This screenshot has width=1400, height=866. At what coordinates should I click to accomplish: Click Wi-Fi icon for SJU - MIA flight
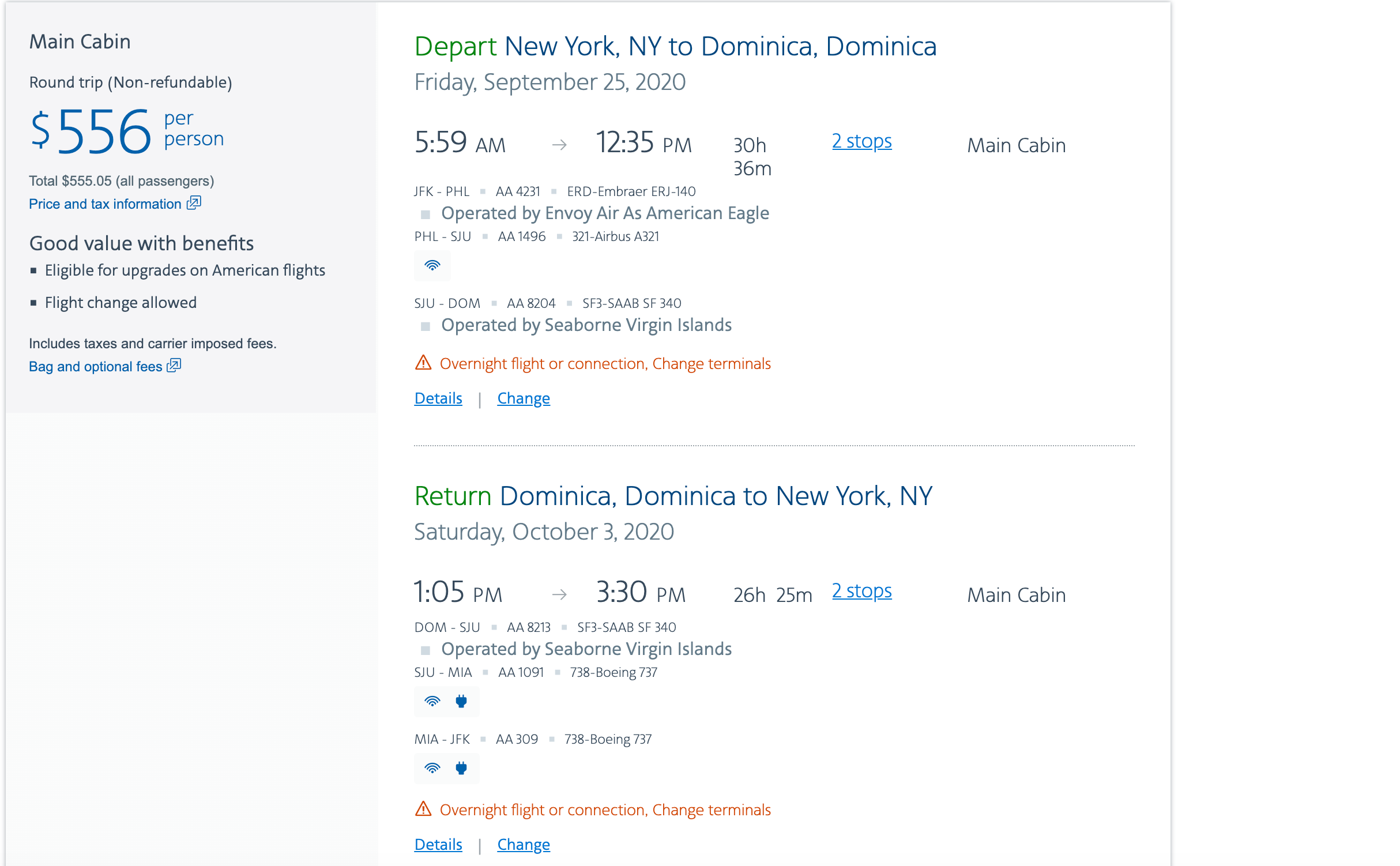(x=432, y=701)
